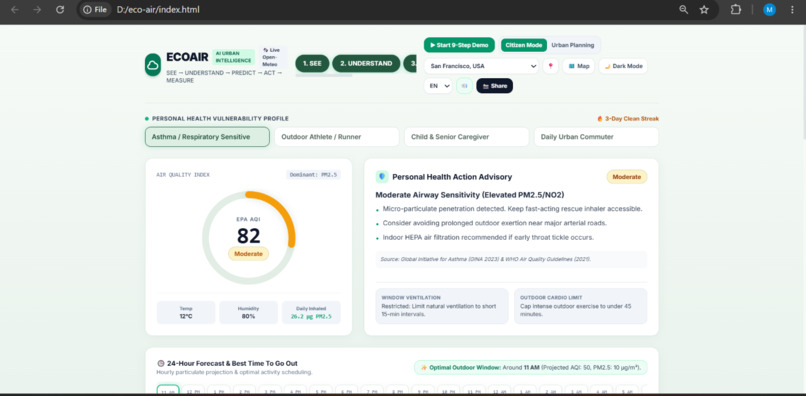806x396 pixels.
Task: Click the Window Ventilation card
Action: [x=442, y=306]
